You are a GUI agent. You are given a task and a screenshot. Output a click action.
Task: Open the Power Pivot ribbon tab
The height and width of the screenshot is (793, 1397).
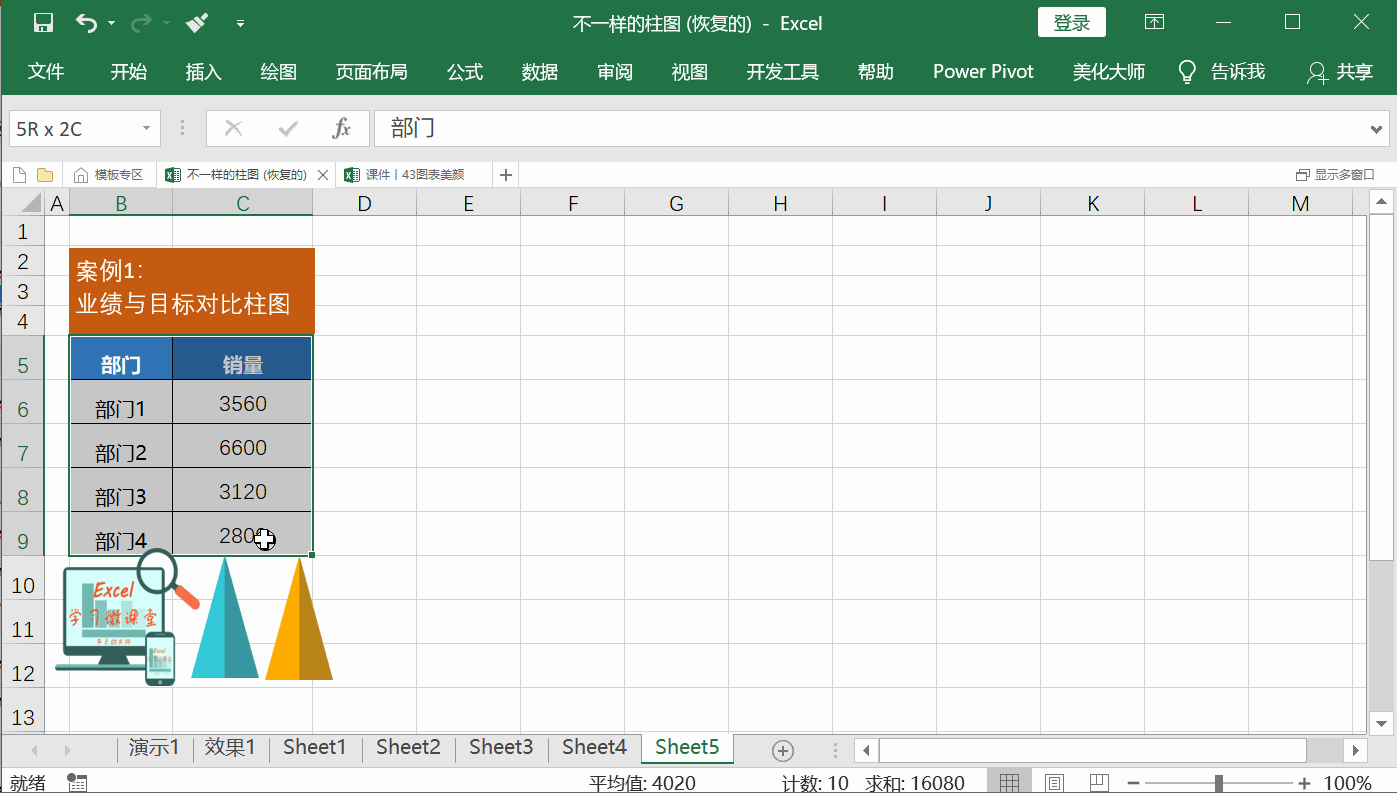pos(983,72)
